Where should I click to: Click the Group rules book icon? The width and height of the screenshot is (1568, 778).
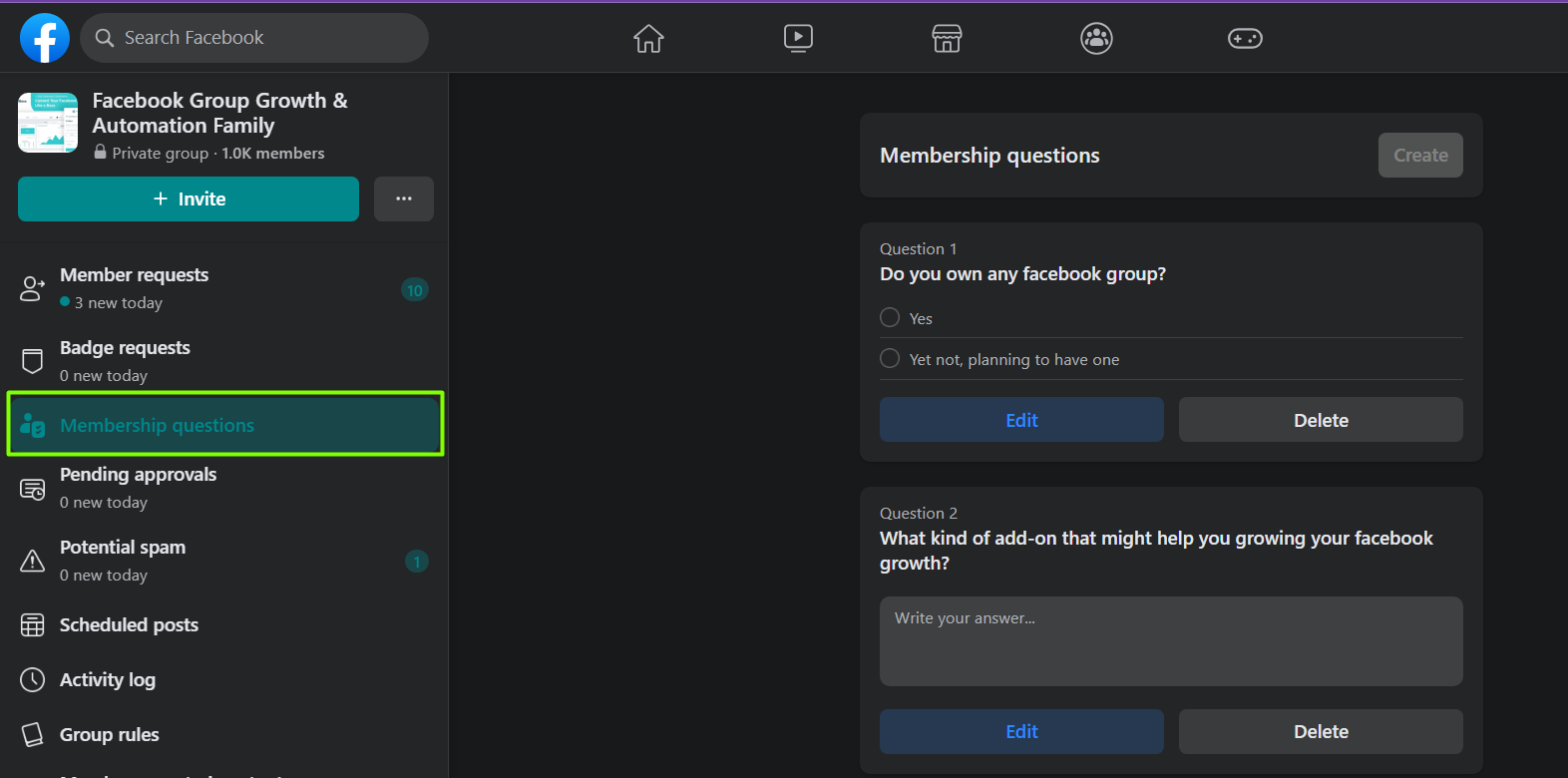click(x=32, y=735)
